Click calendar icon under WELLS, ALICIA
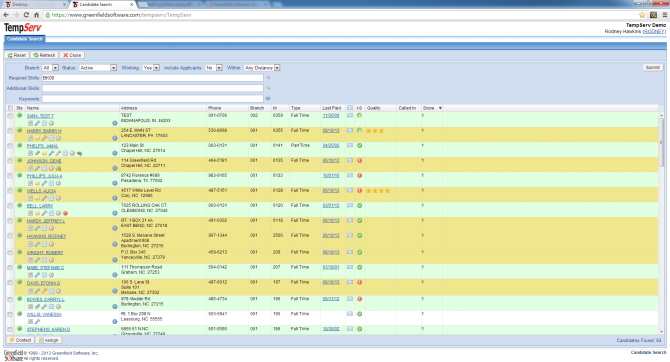The width and height of the screenshot is (670, 362). click(30, 198)
